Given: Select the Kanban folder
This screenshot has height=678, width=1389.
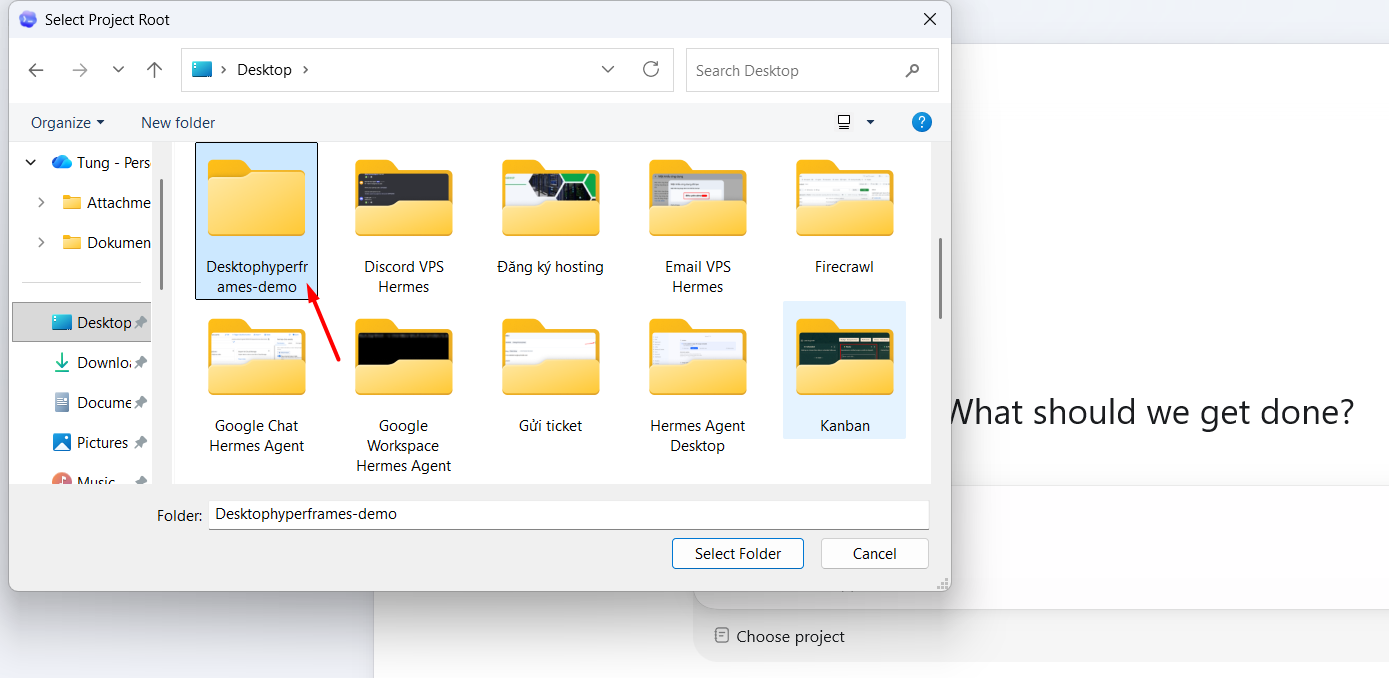Looking at the screenshot, I should 845,370.
